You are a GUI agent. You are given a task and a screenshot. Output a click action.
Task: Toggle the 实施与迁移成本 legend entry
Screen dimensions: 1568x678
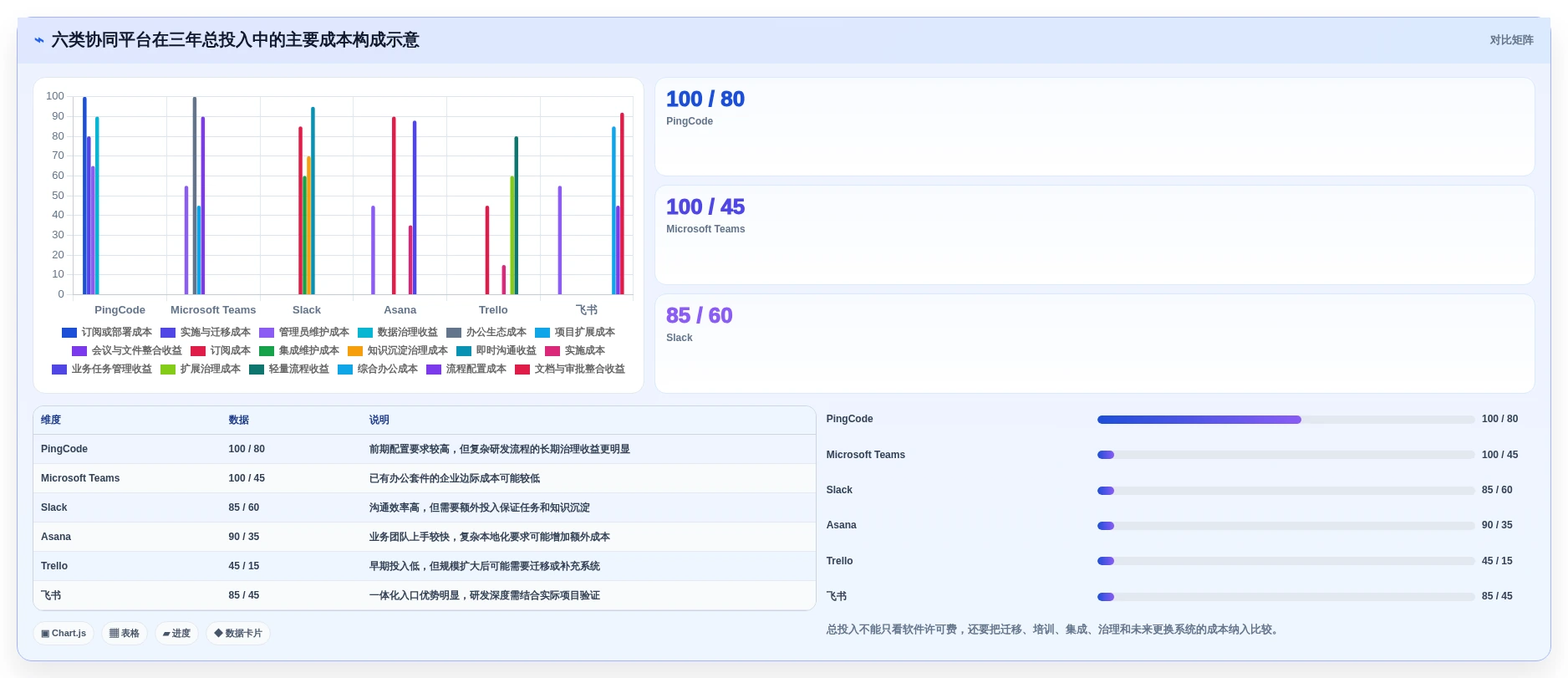[206, 333]
